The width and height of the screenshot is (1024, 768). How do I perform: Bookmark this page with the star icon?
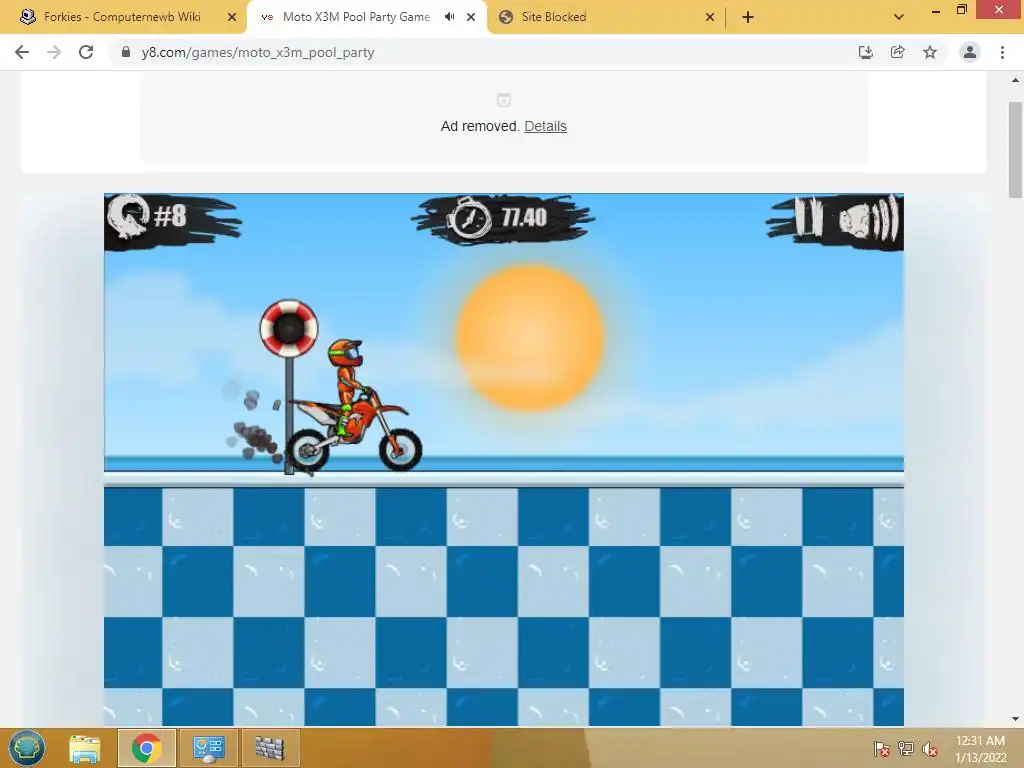930,52
